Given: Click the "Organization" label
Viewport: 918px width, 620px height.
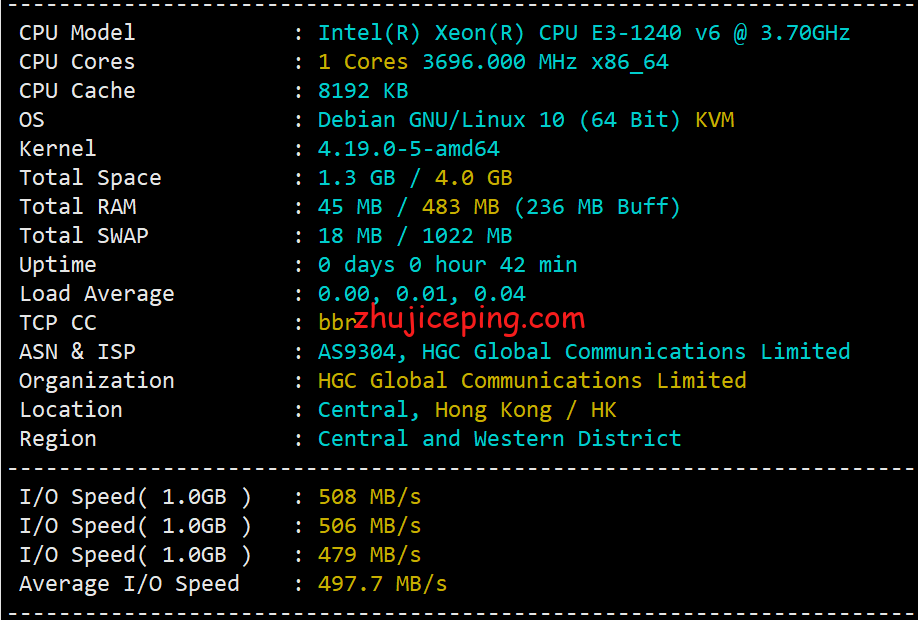Looking at the screenshot, I should pos(97,381).
